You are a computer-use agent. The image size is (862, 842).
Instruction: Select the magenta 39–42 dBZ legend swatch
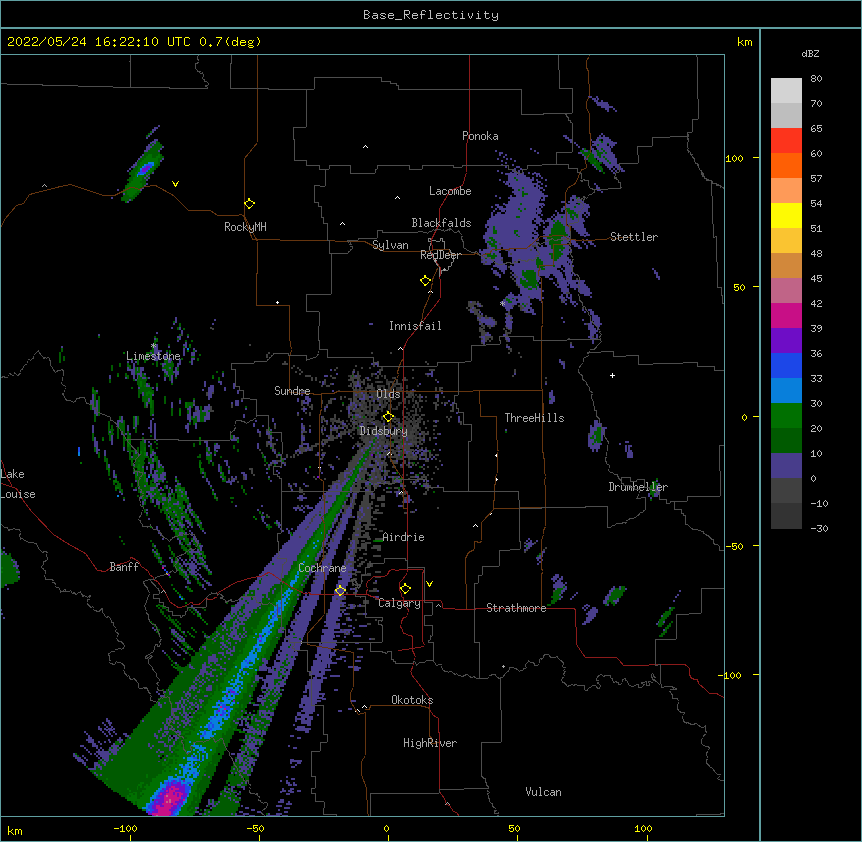click(x=786, y=316)
